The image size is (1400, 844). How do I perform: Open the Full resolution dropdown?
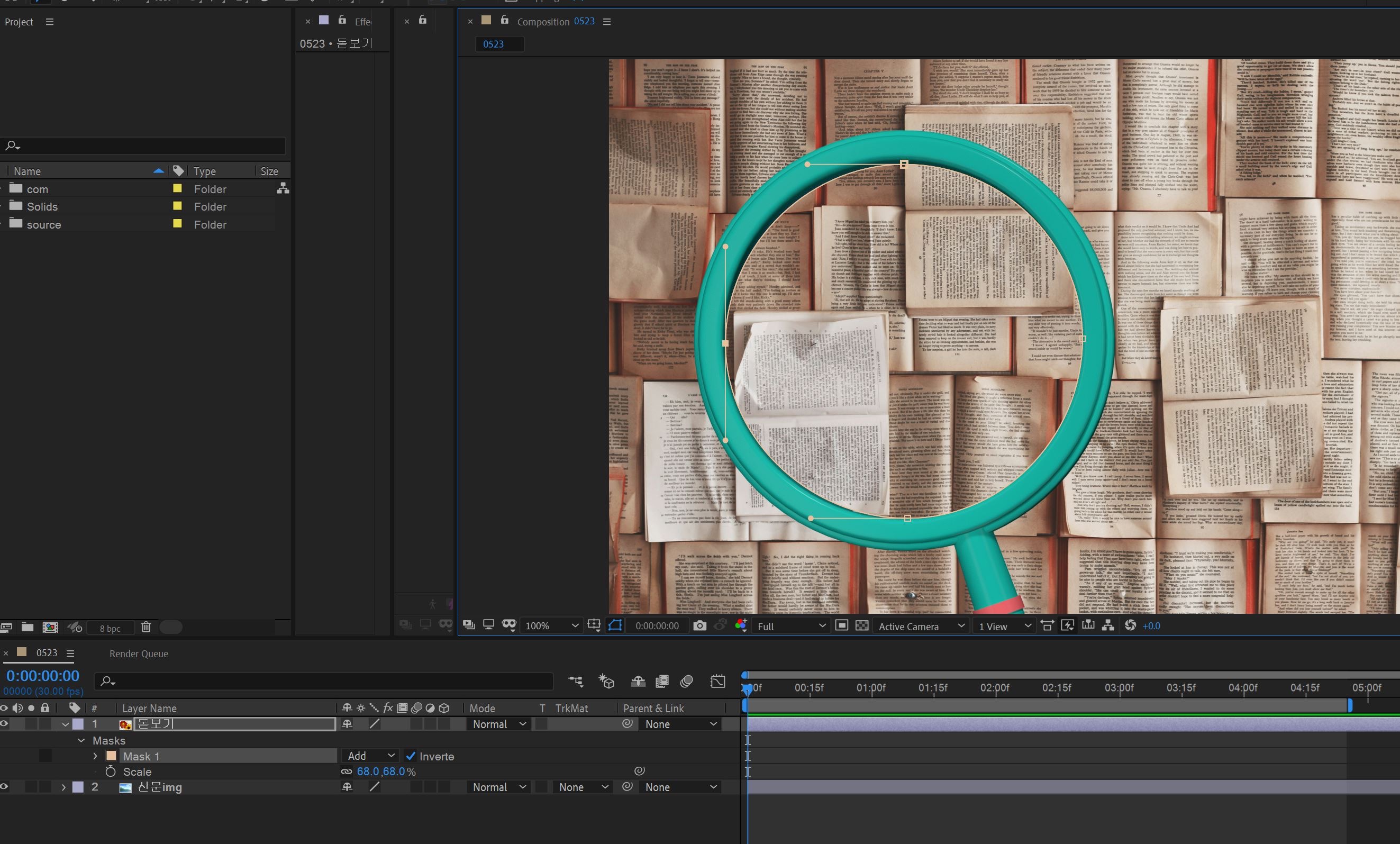790,626
